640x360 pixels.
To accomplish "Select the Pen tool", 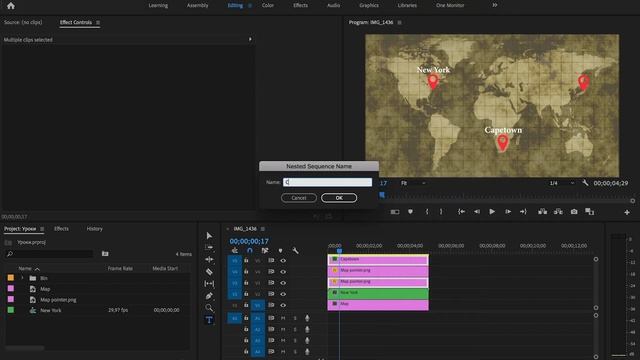I will click(209, 296).
